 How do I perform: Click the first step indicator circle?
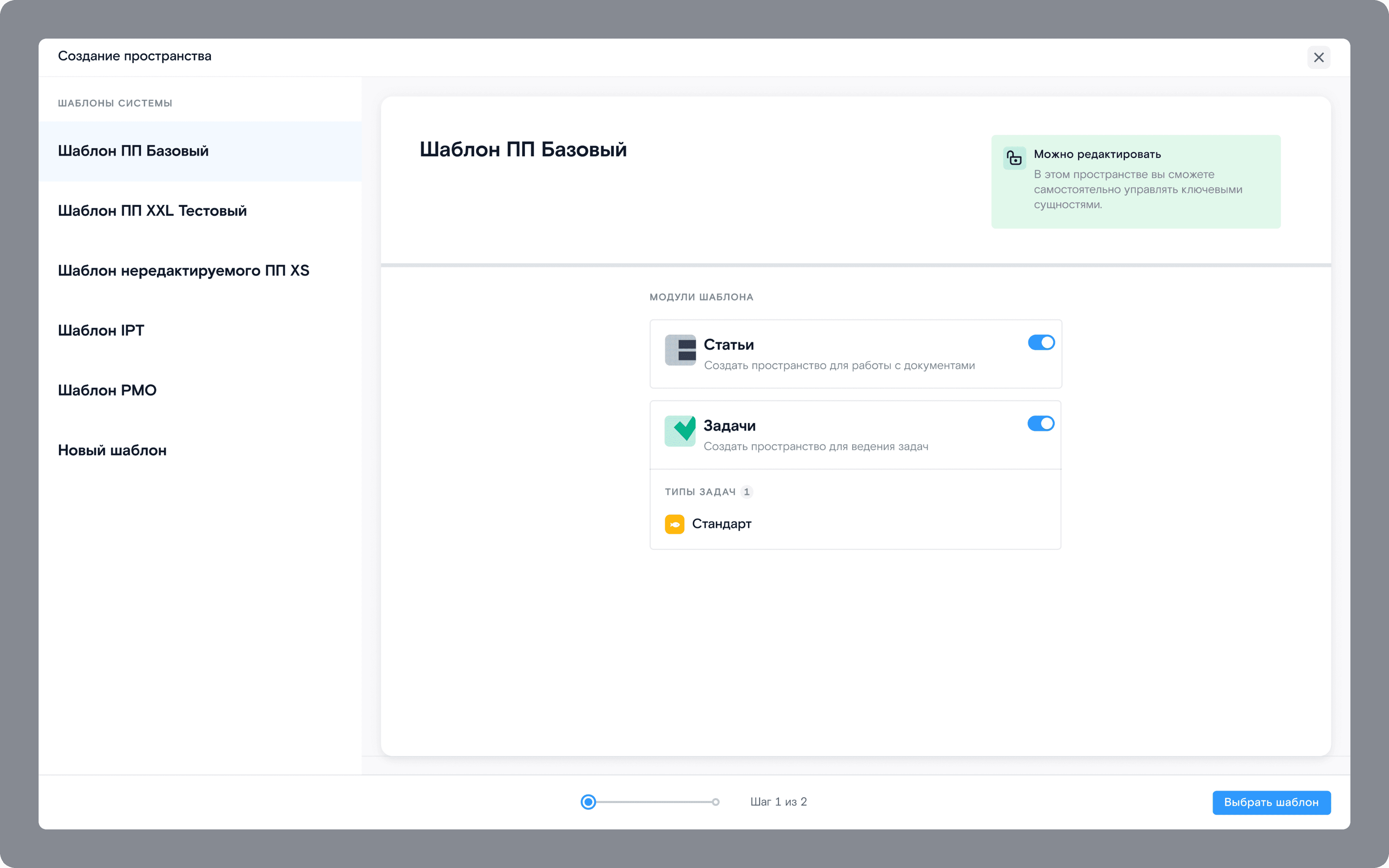pos(588,802)
